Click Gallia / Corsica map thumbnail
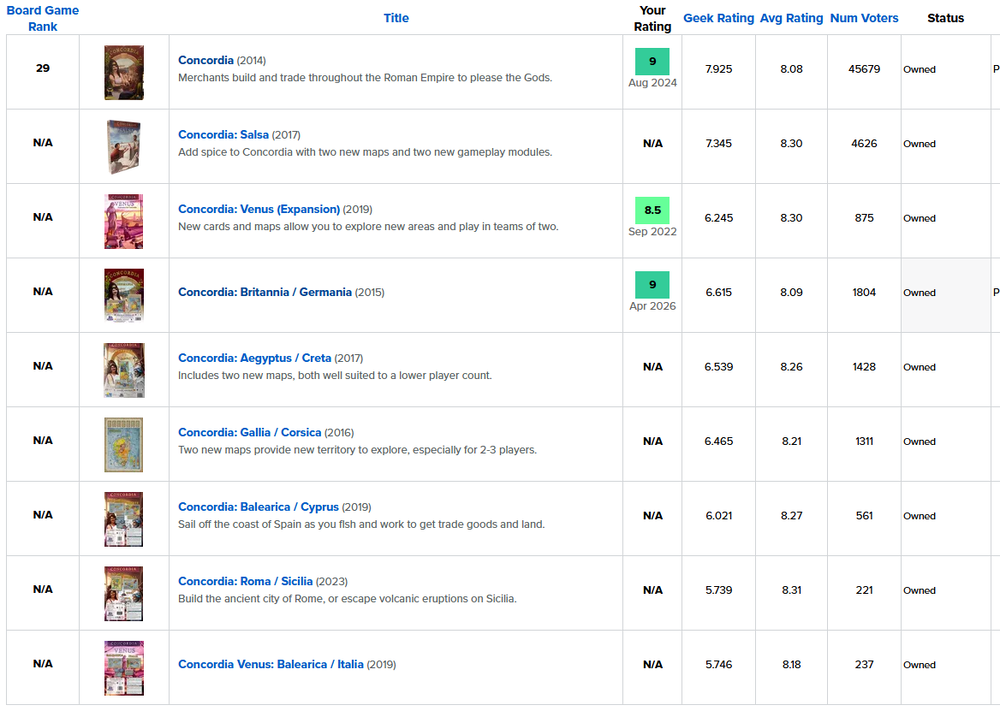The width and height of the screenshot is (1000, 717). coord(124,445)
